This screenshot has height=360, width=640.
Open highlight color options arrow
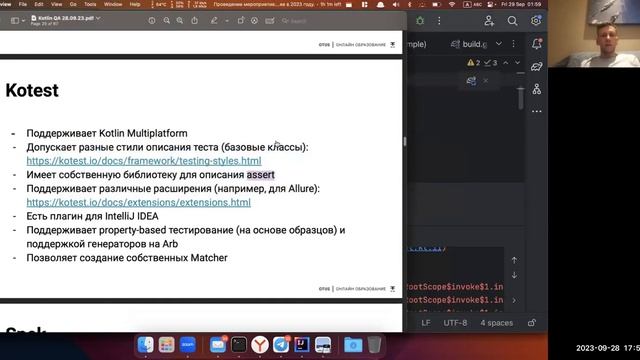pyautogui.click(x=227, y=20)
